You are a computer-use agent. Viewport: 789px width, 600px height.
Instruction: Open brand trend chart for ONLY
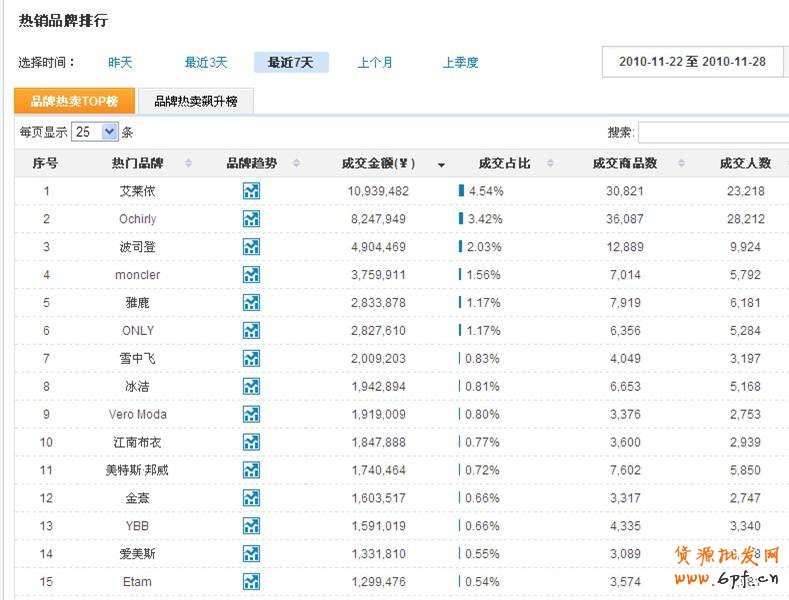(x=251, y=330)
